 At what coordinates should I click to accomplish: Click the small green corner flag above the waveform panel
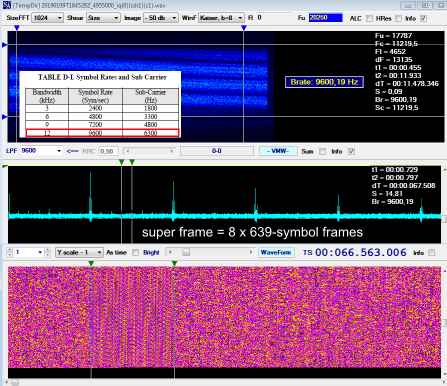point(5,166)
